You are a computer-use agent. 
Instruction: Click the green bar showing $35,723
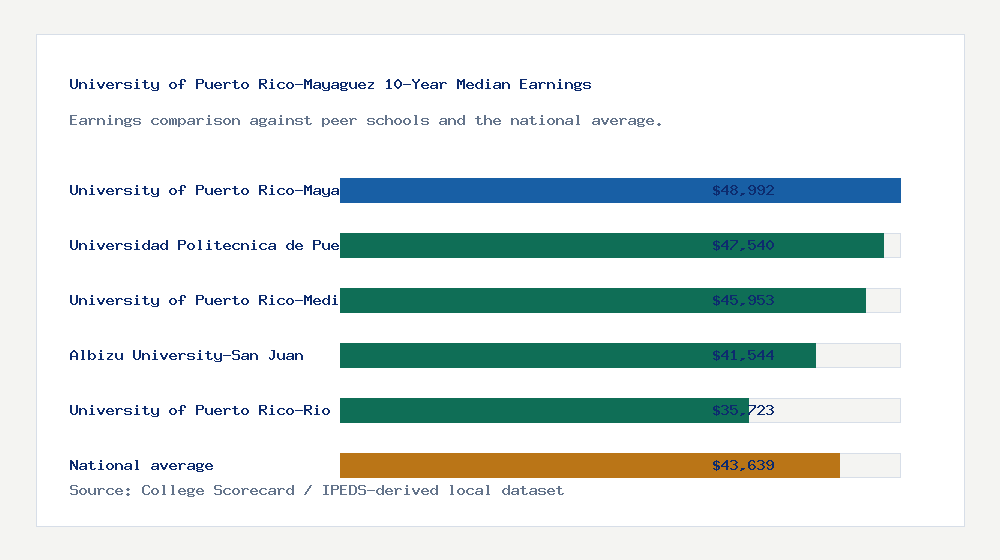click(x=544, y=410)
